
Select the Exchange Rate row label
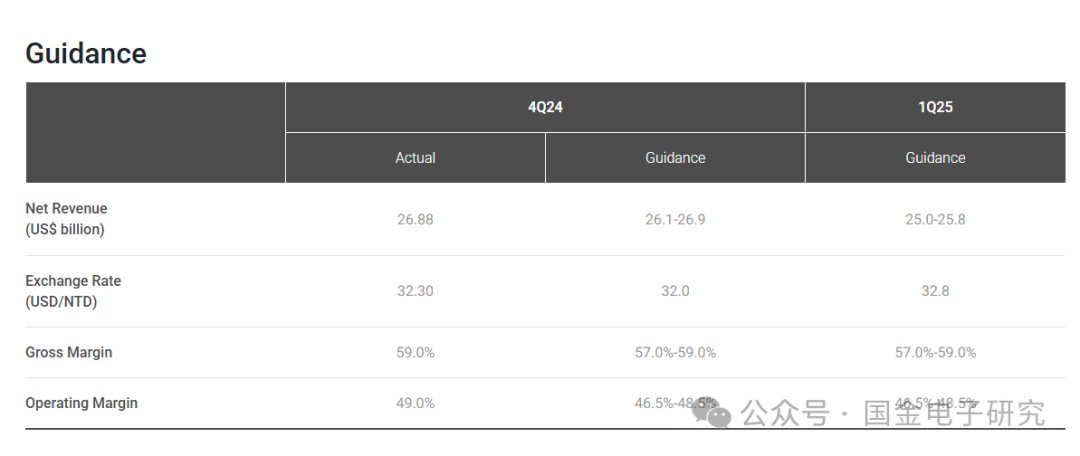tap(73, 291)
